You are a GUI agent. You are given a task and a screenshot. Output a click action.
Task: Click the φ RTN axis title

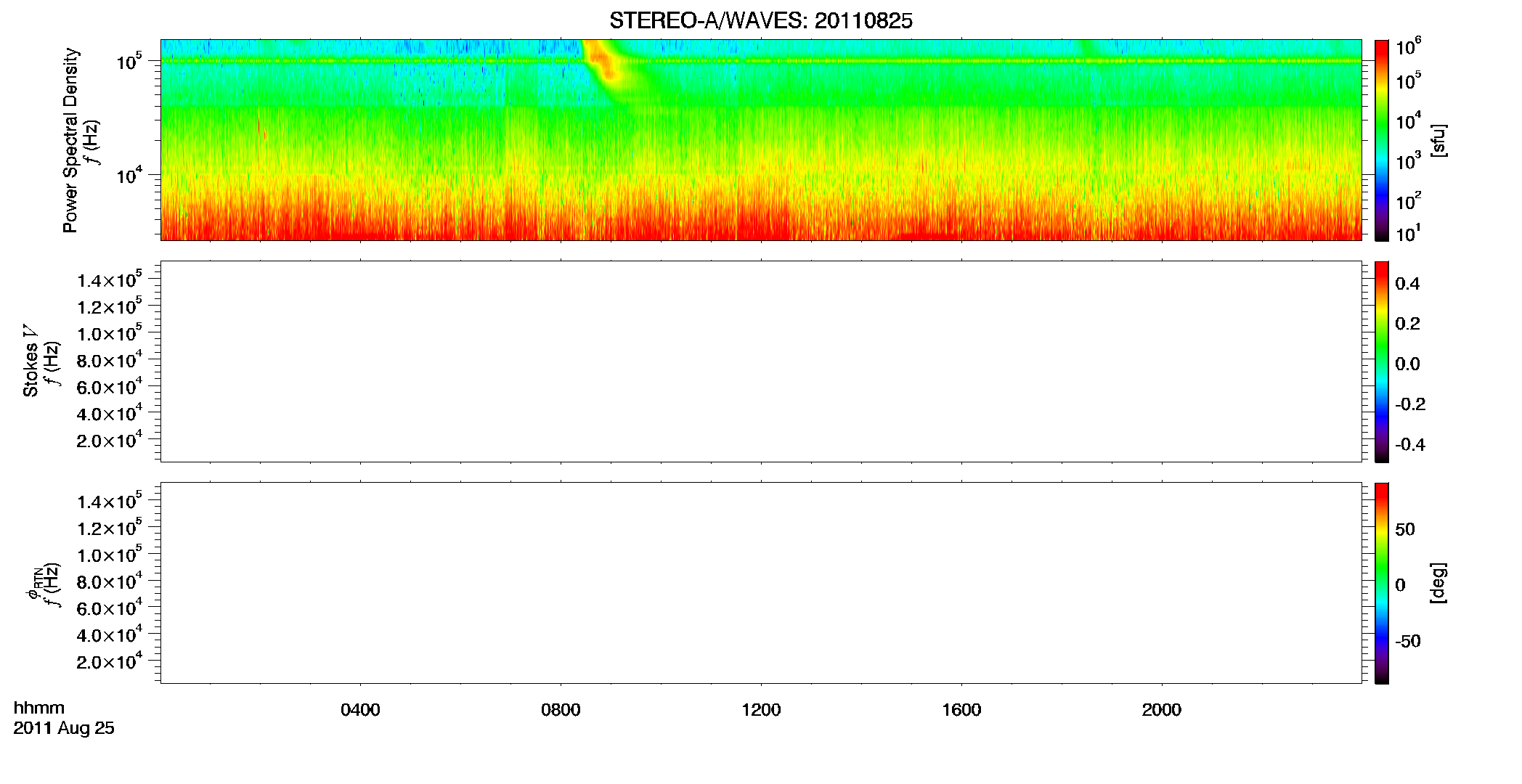(x=33, y=582)
